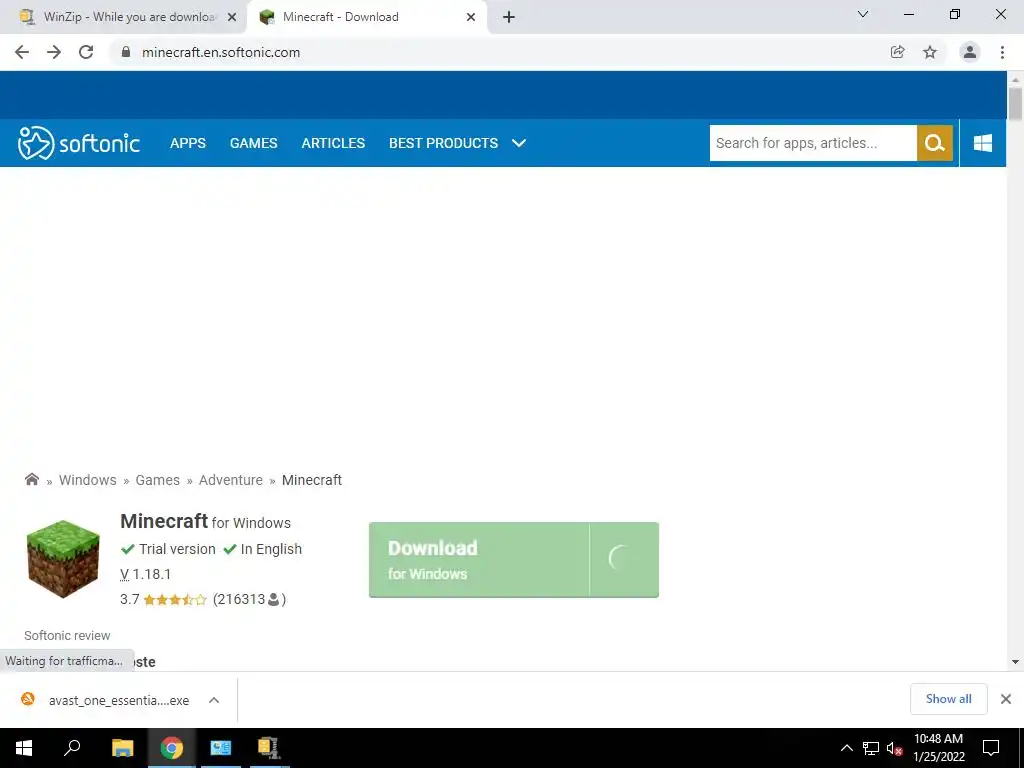Focus the Search for apps, articles field
The height and width of the screenshot is (768, 1024).
point(813,143)
